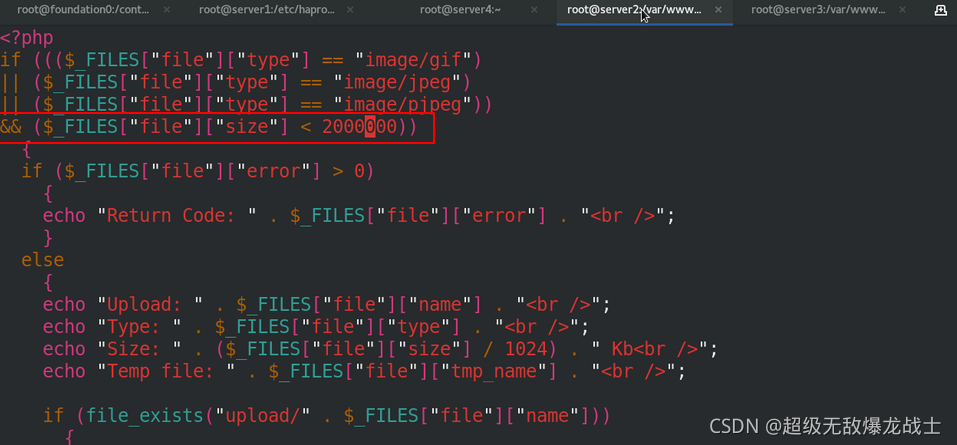Click the "Type: " echo string

pyautogui.click(x=140, y=326)
